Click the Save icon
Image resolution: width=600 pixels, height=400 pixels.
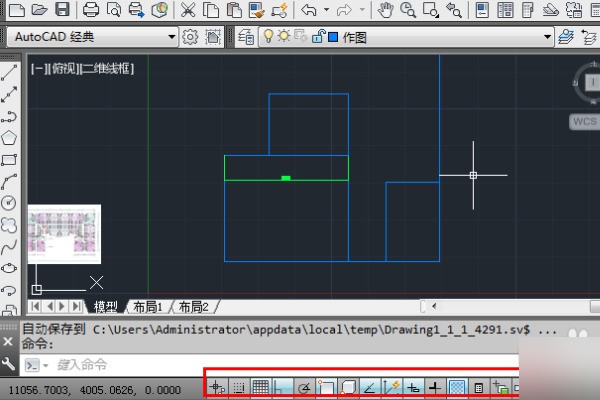[62, 10]
